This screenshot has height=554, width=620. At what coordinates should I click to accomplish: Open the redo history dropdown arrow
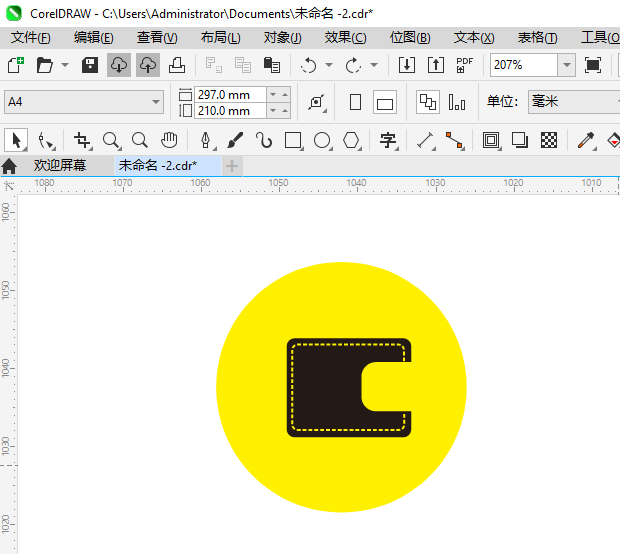pyautogui.click(x=374, y=65)
